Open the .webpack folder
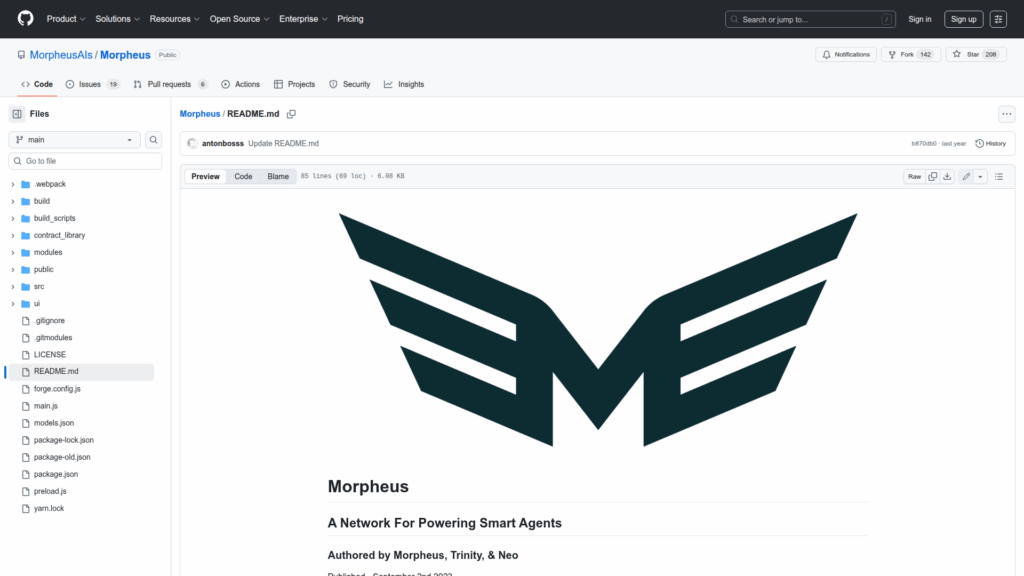The width and height of the screenshot is (1024, 576). [x=50, y=184]
